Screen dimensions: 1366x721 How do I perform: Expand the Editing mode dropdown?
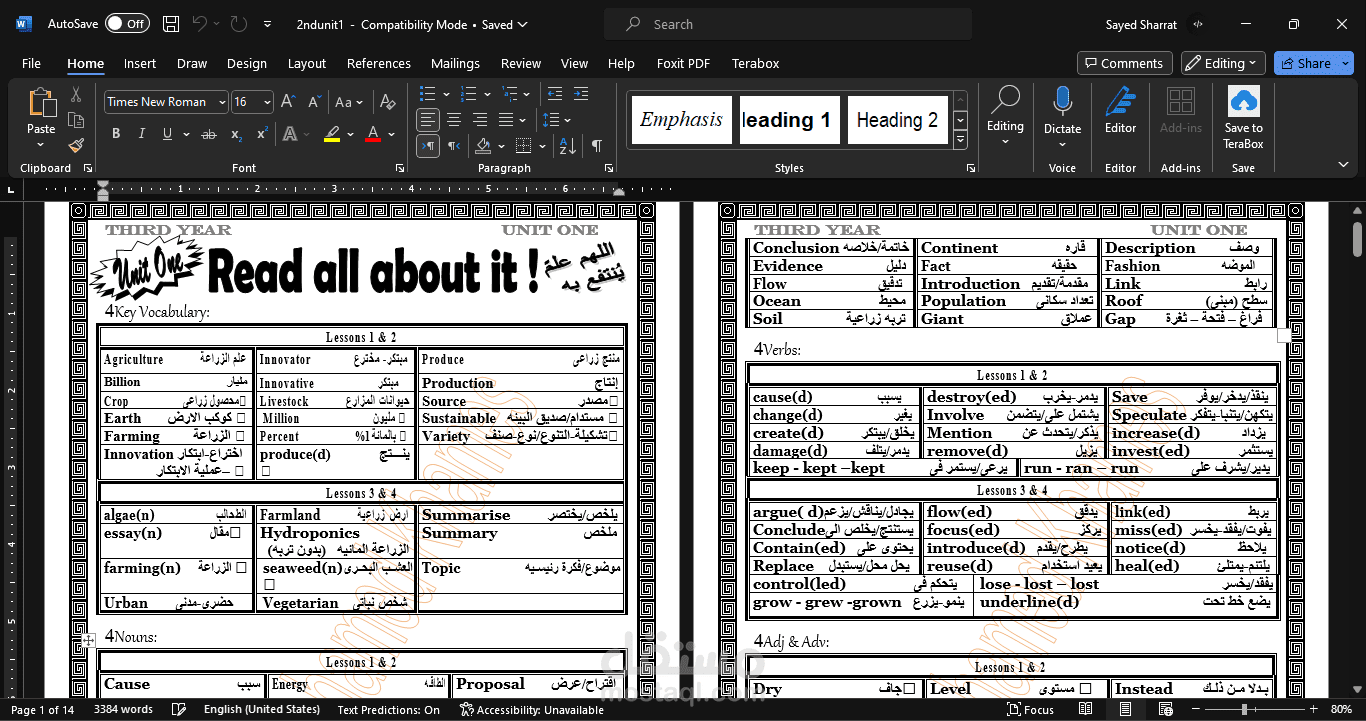(x=1223, y=63)
